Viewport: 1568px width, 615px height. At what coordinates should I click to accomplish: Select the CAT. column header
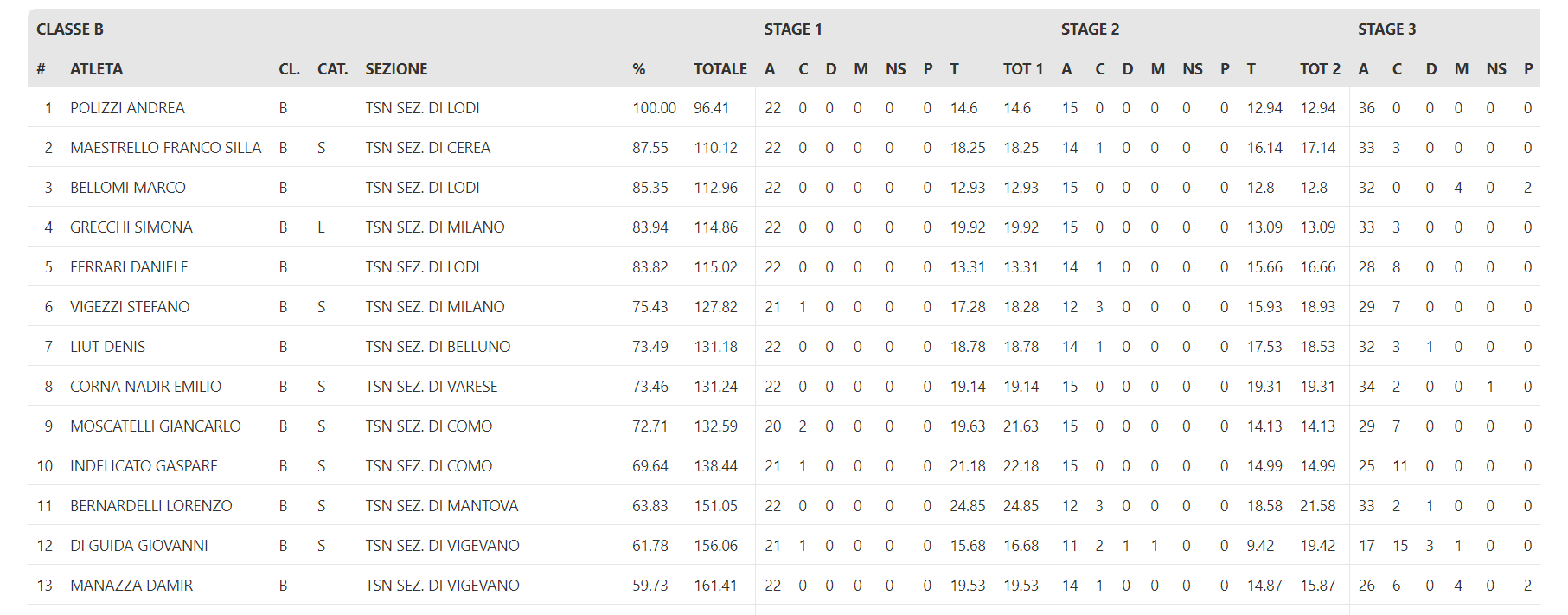tap(332, 69)
